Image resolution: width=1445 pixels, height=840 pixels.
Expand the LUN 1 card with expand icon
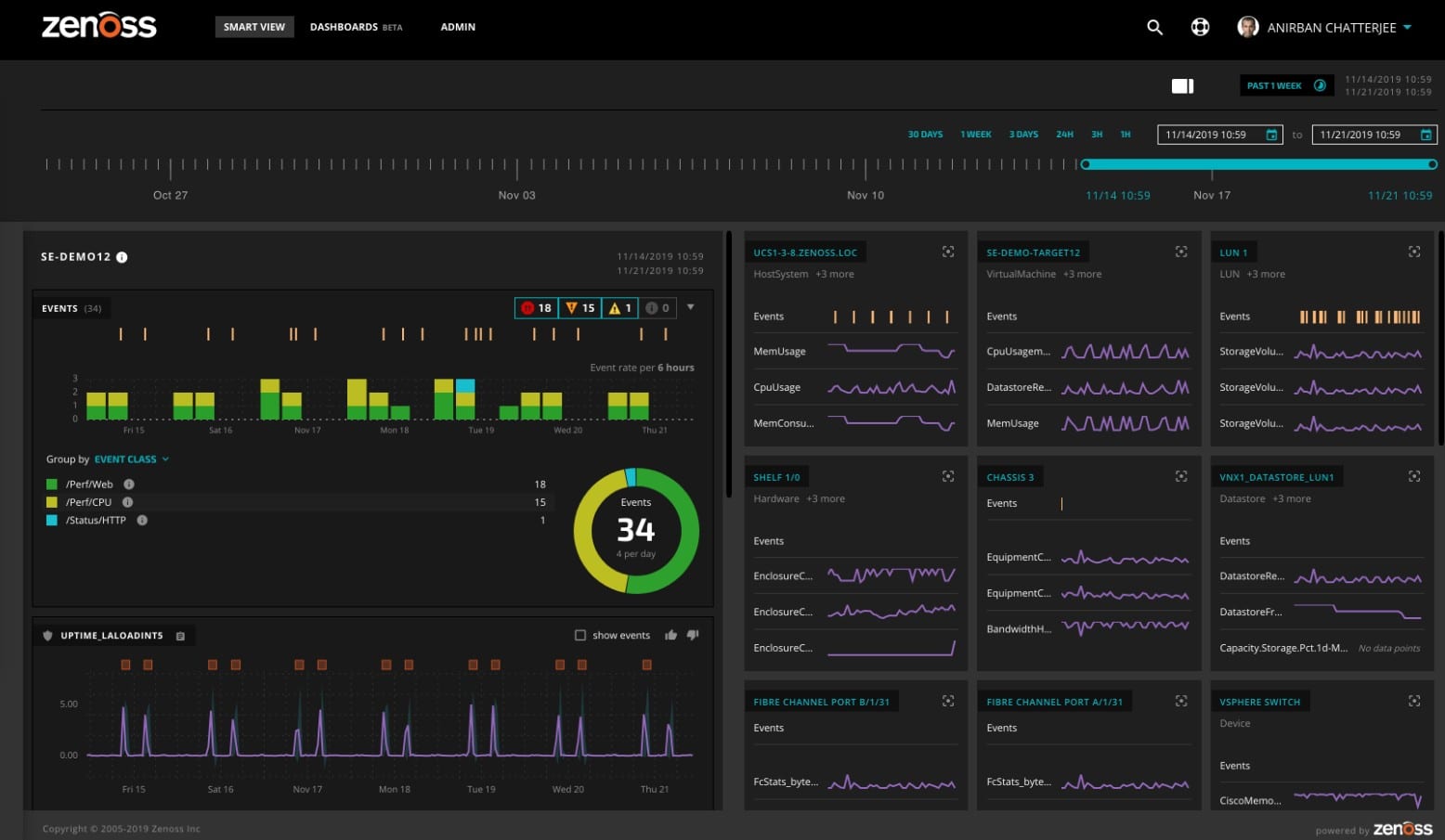click(1413, 251)
